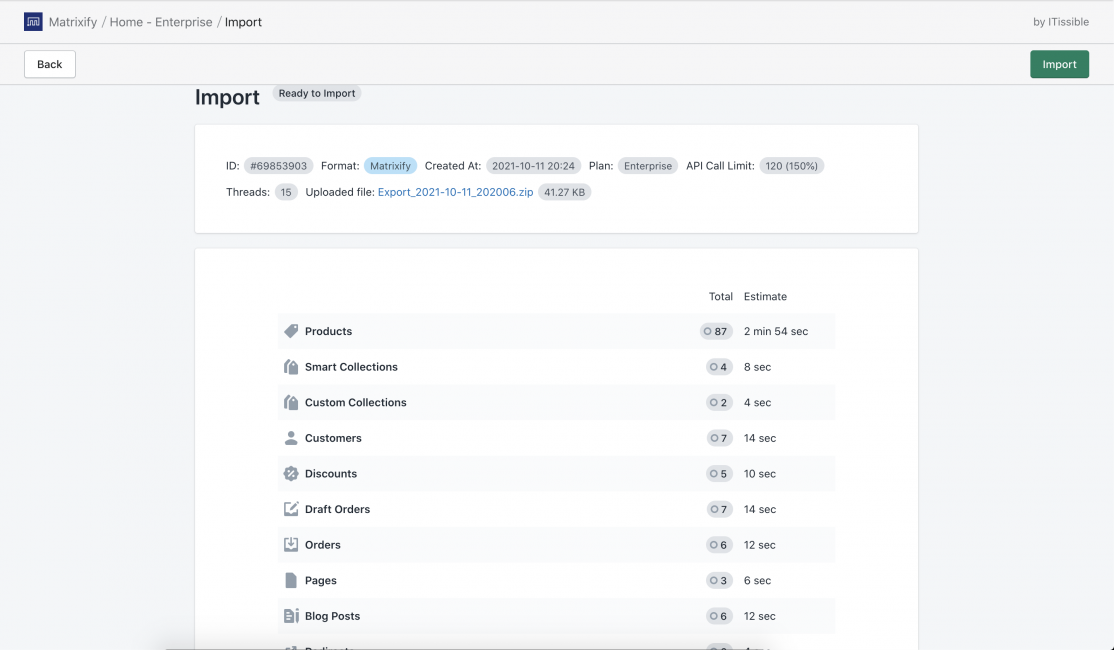Viewport: 1114px width, 650px height.
Task: Click the Matrixify logo icon in the top bar
Action: [33, 21]
